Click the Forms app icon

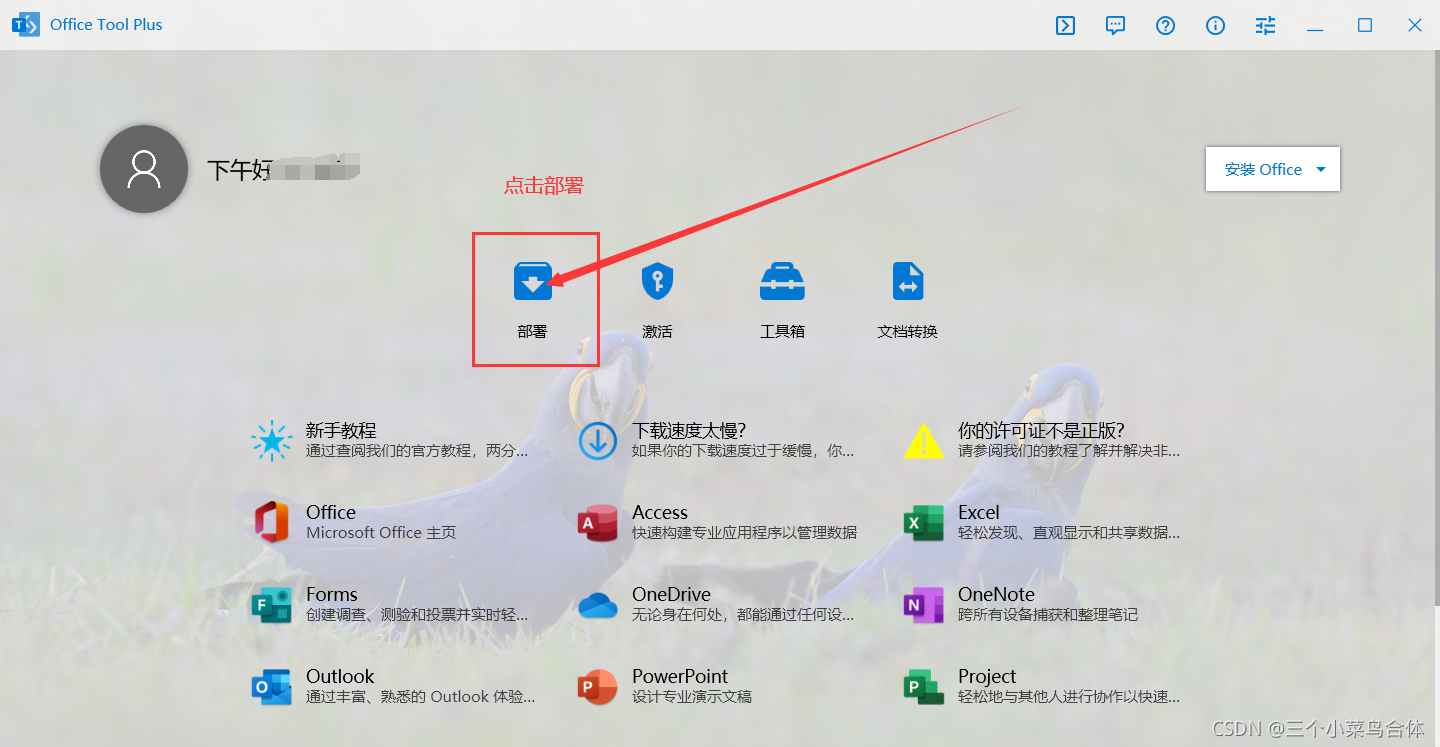point(271,603)
